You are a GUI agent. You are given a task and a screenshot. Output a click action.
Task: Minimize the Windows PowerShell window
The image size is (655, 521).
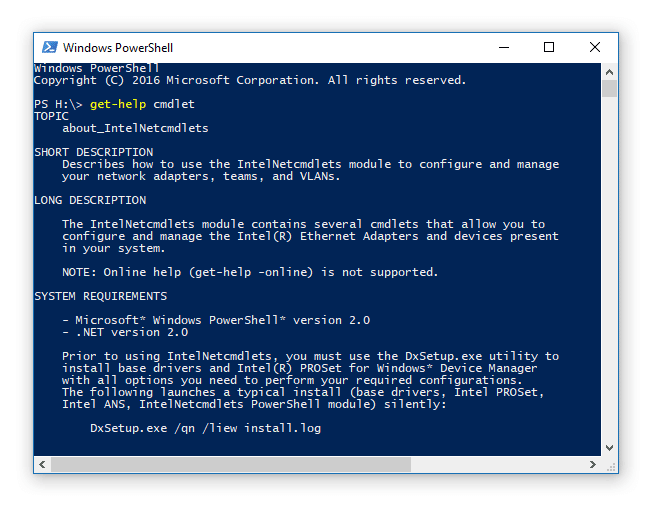point(503,47)
